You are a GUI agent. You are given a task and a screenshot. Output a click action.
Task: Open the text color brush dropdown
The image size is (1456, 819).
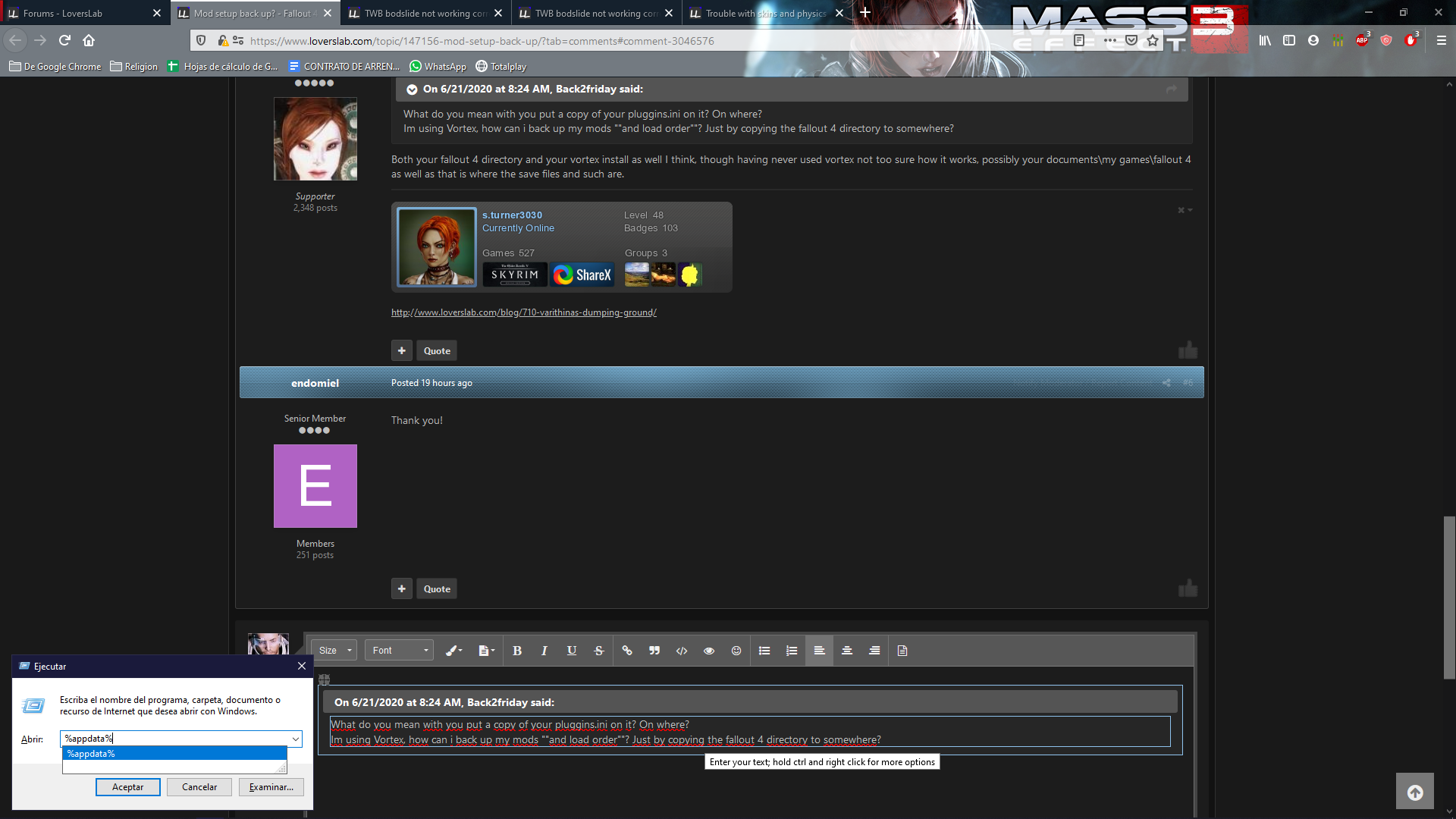(453, 651)
